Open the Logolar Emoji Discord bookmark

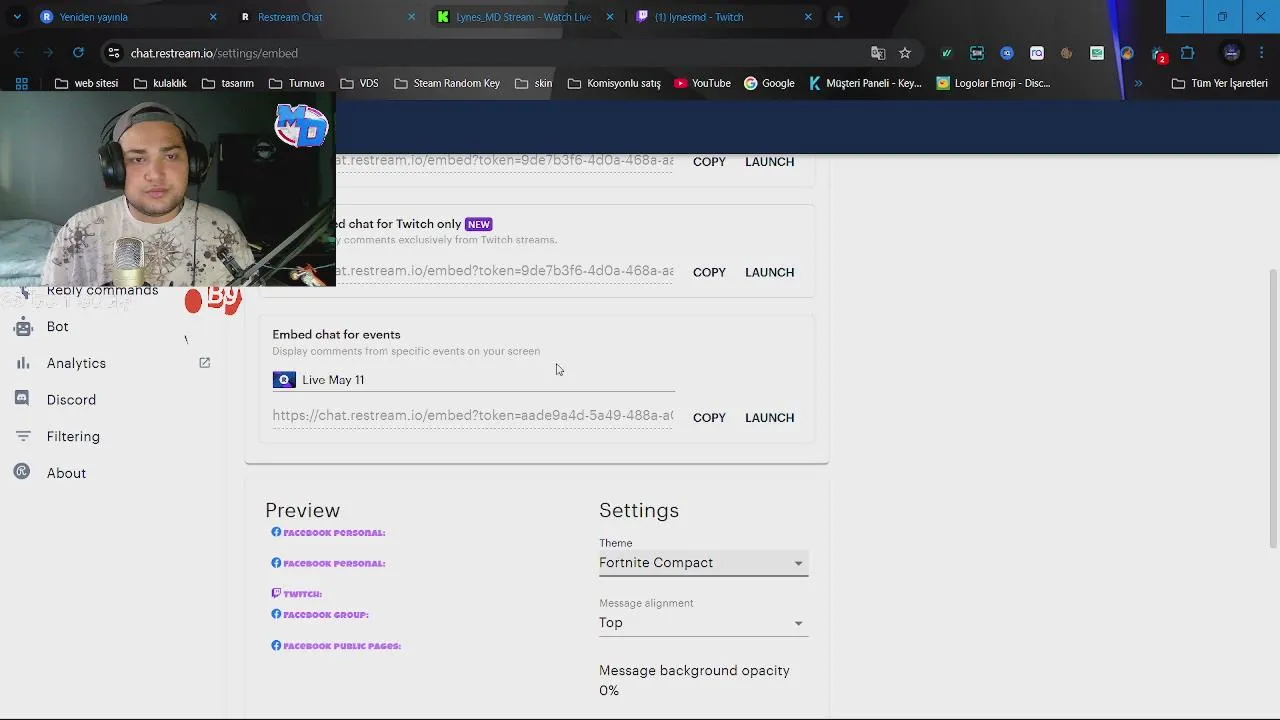993,83
